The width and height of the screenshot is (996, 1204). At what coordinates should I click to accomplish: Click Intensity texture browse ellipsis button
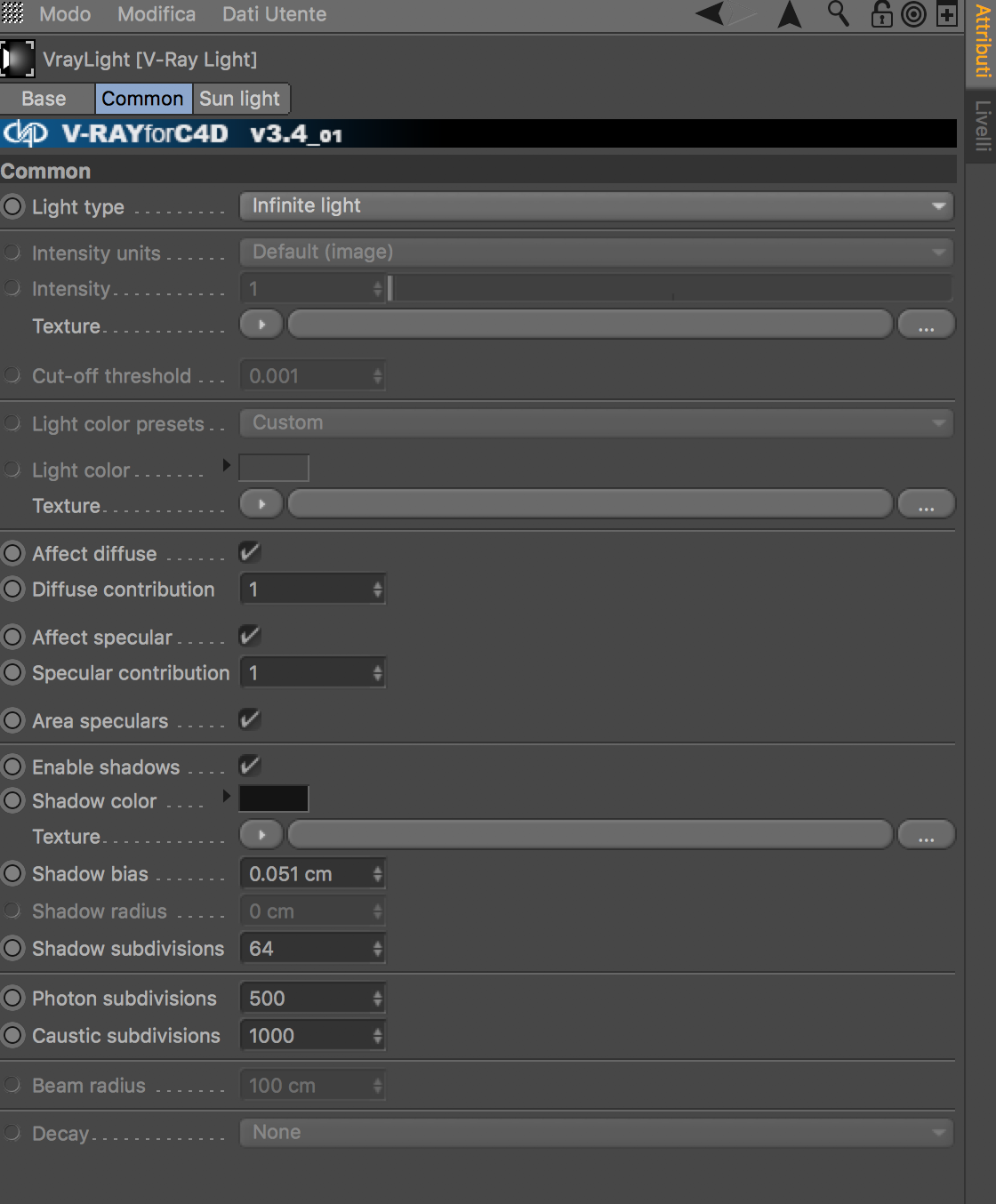tap(926, 325)
